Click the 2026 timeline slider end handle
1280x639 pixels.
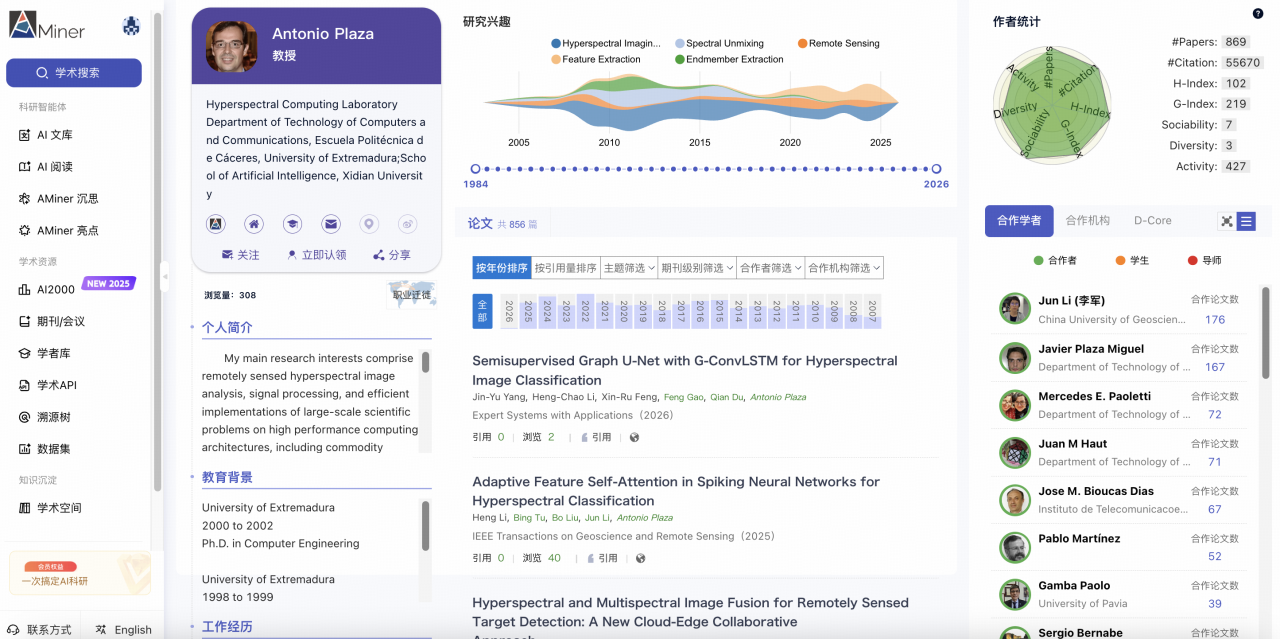tap(936, 169)
